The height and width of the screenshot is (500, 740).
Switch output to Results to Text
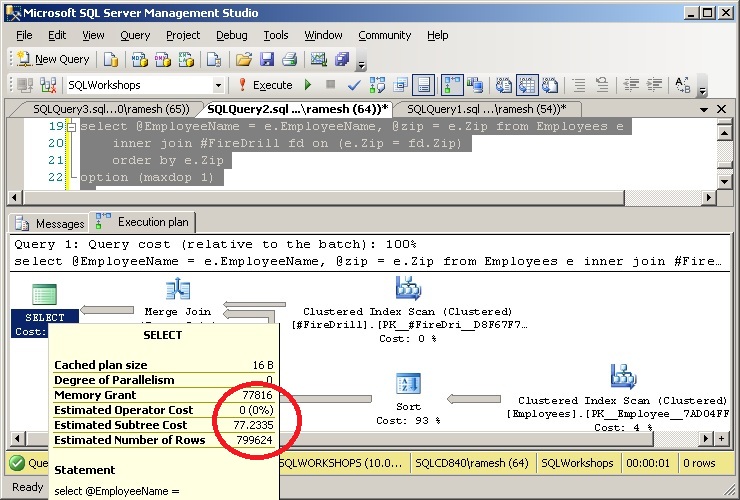tap(504, 85)
